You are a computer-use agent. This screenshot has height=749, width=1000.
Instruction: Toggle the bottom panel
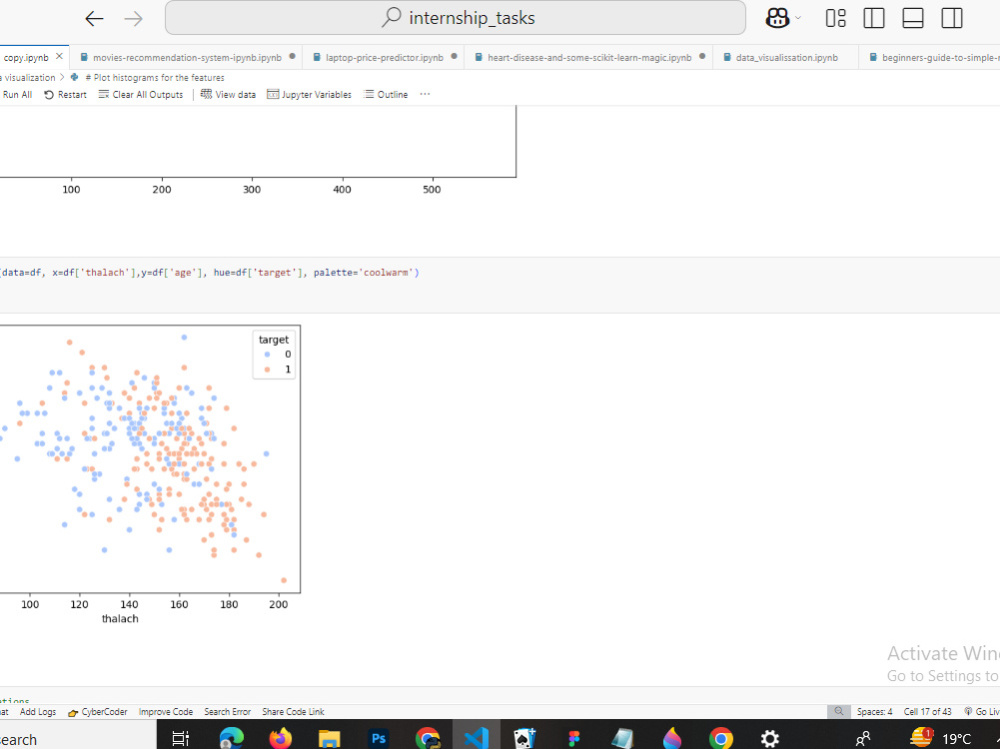(913, 18)
